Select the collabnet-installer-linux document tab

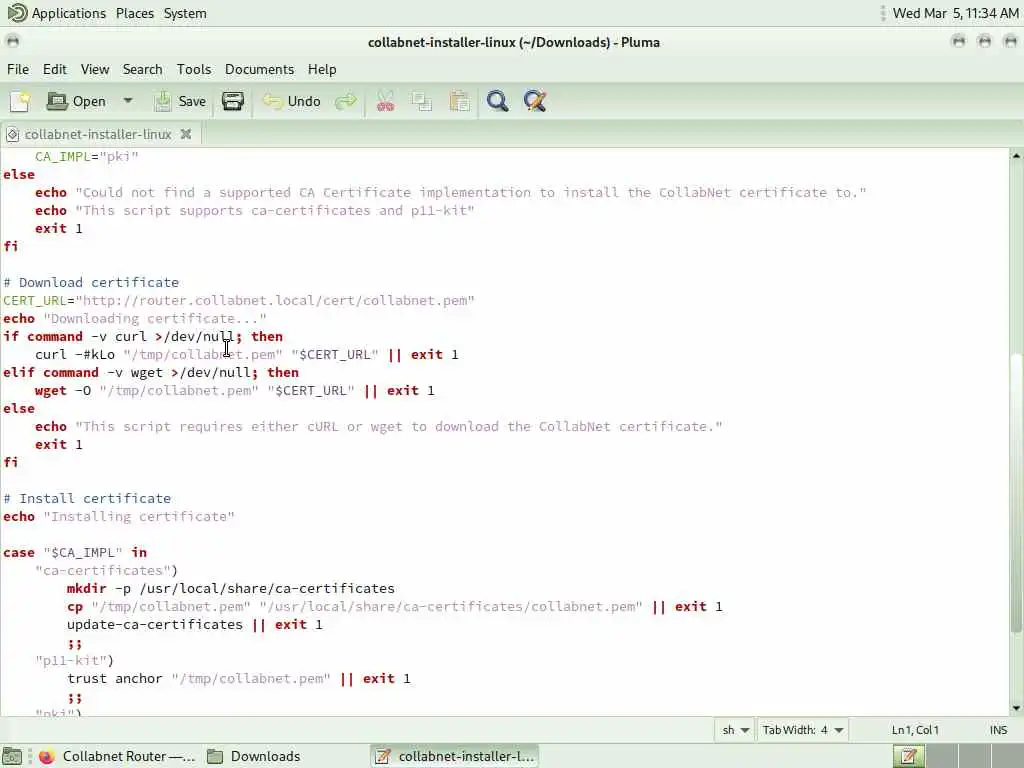pyautogui.click(x=98, y=135)
